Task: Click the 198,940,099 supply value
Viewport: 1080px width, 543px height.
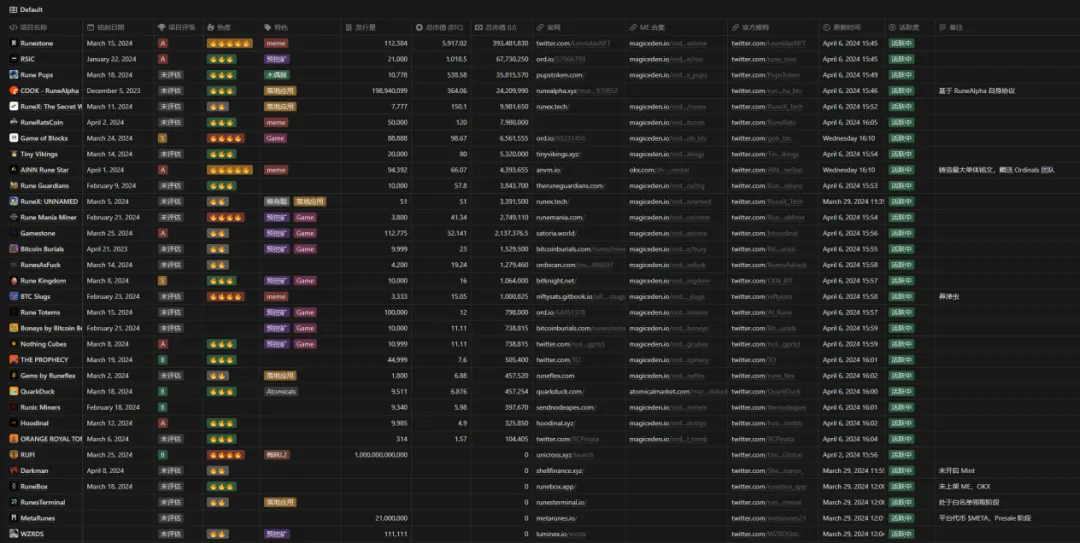Action: tap(389, 91)
